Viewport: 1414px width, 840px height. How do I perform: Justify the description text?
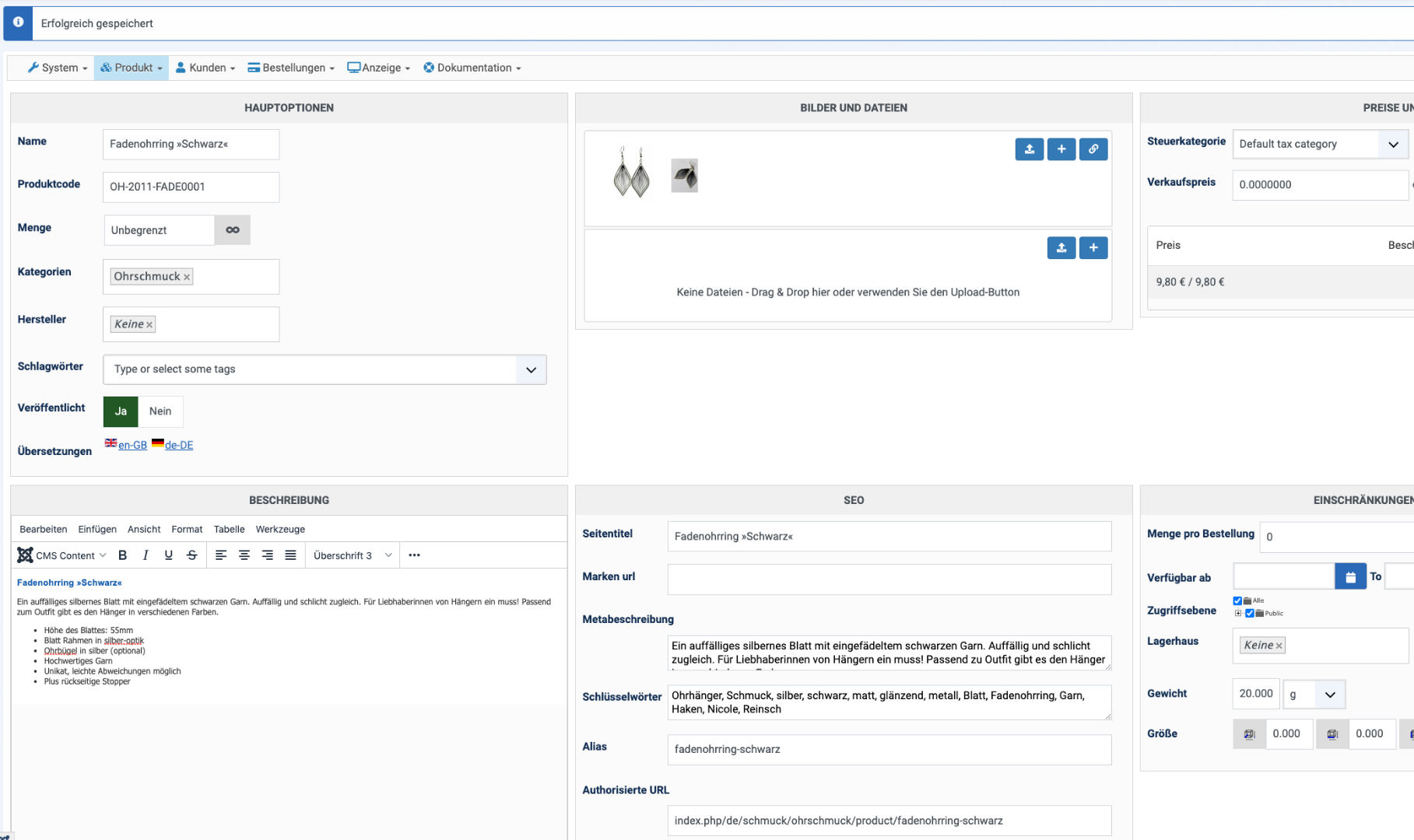pos(291,555)
